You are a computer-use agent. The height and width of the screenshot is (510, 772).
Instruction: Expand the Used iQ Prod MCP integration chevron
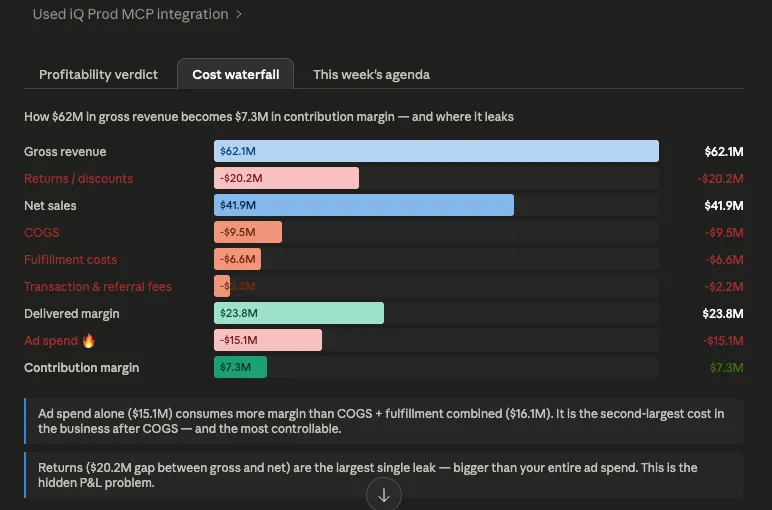(x=239, y=14)
